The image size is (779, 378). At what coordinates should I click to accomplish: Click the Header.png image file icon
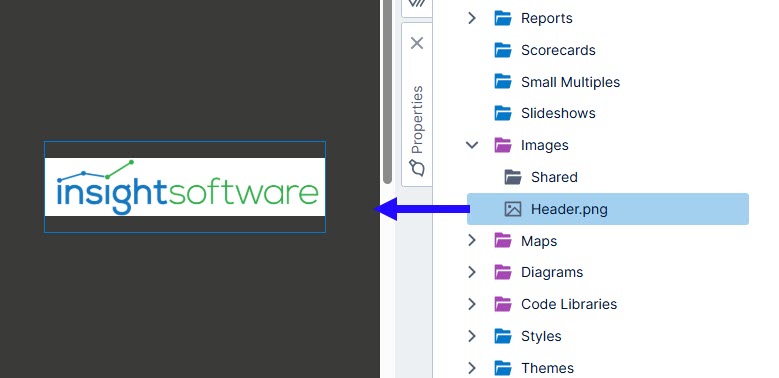tap(513, 209)
